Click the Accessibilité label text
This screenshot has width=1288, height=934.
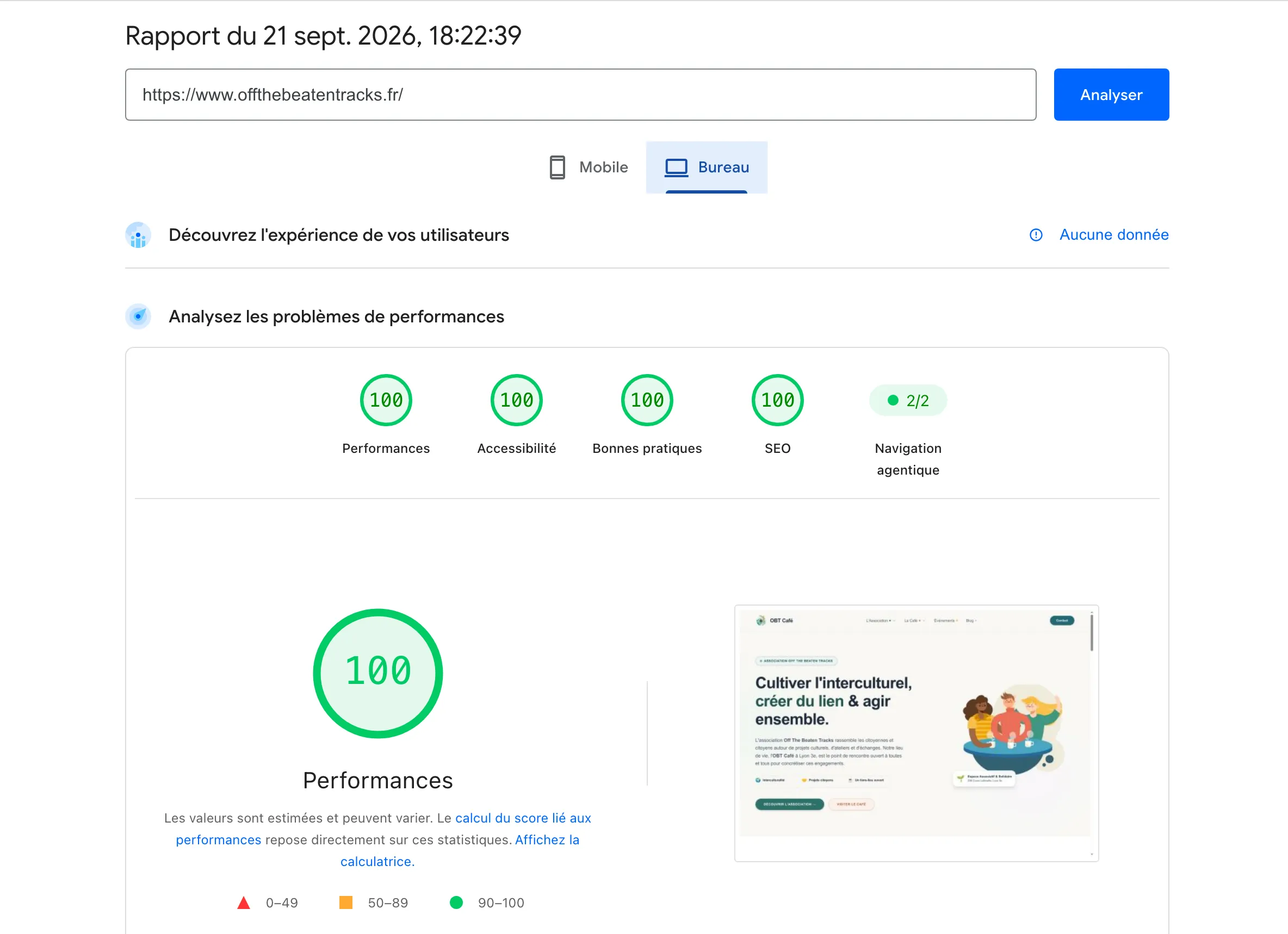pyautogui.click(x=517, y=449)
